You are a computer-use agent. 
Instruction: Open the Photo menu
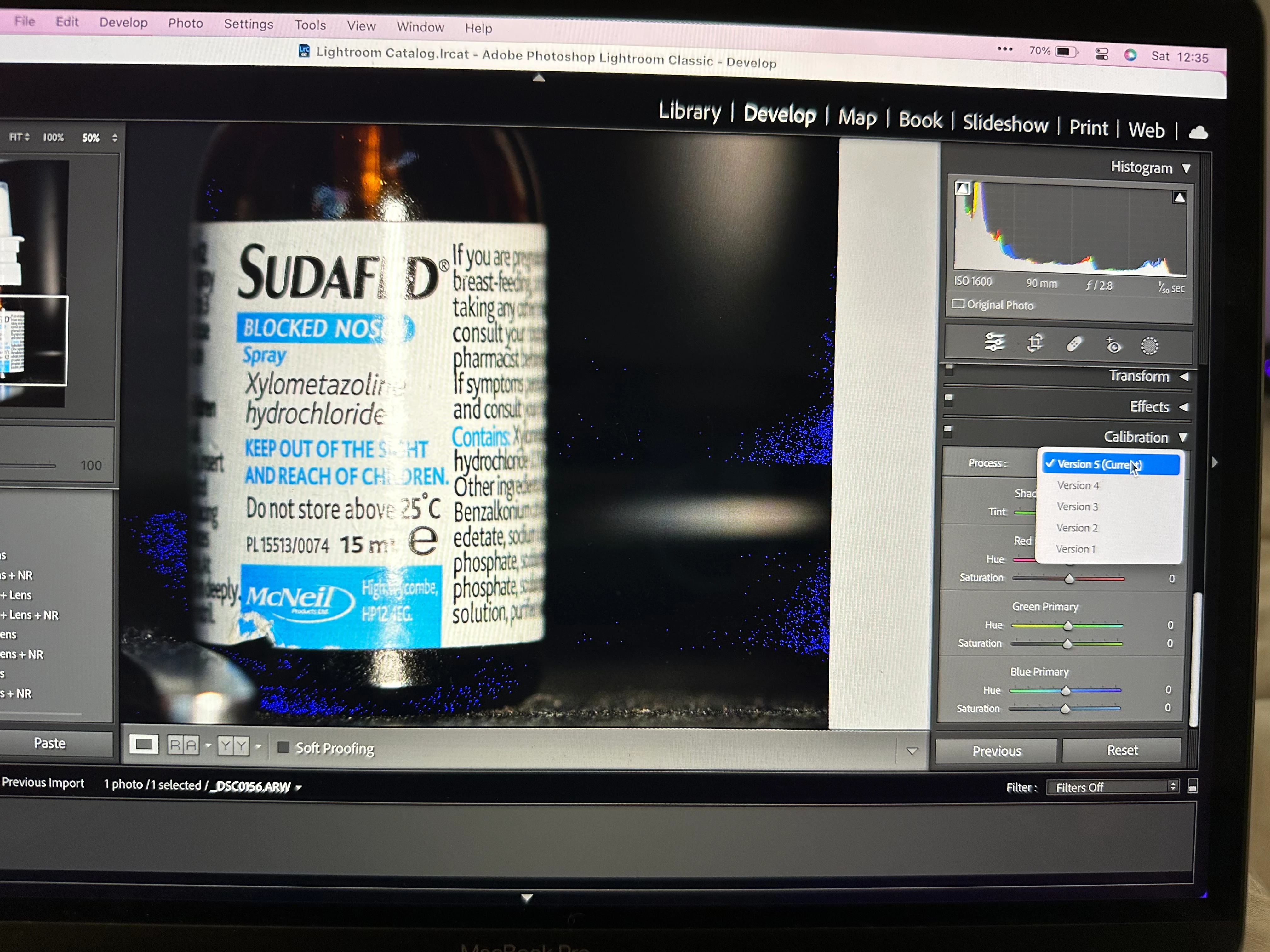(x=186, y=24)
